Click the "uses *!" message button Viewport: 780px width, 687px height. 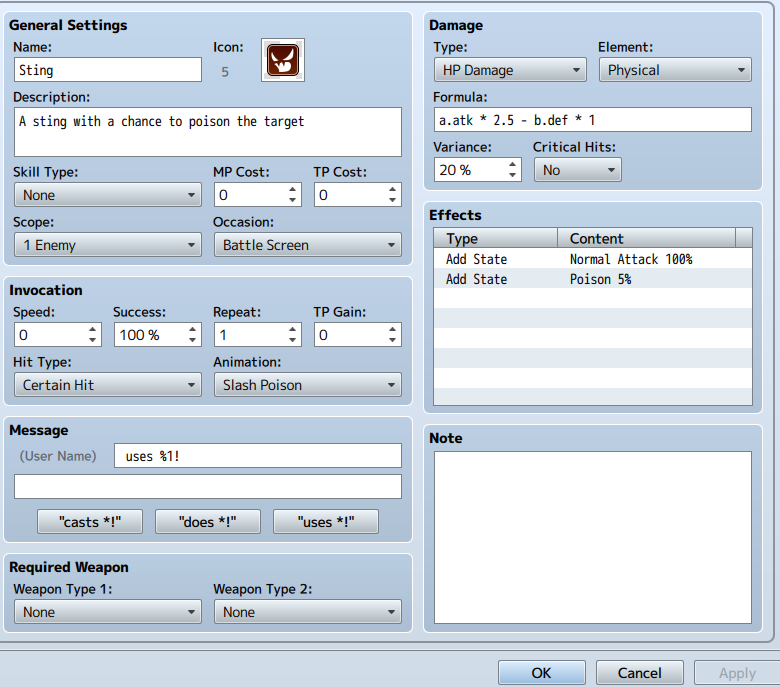tap(325, 522)
